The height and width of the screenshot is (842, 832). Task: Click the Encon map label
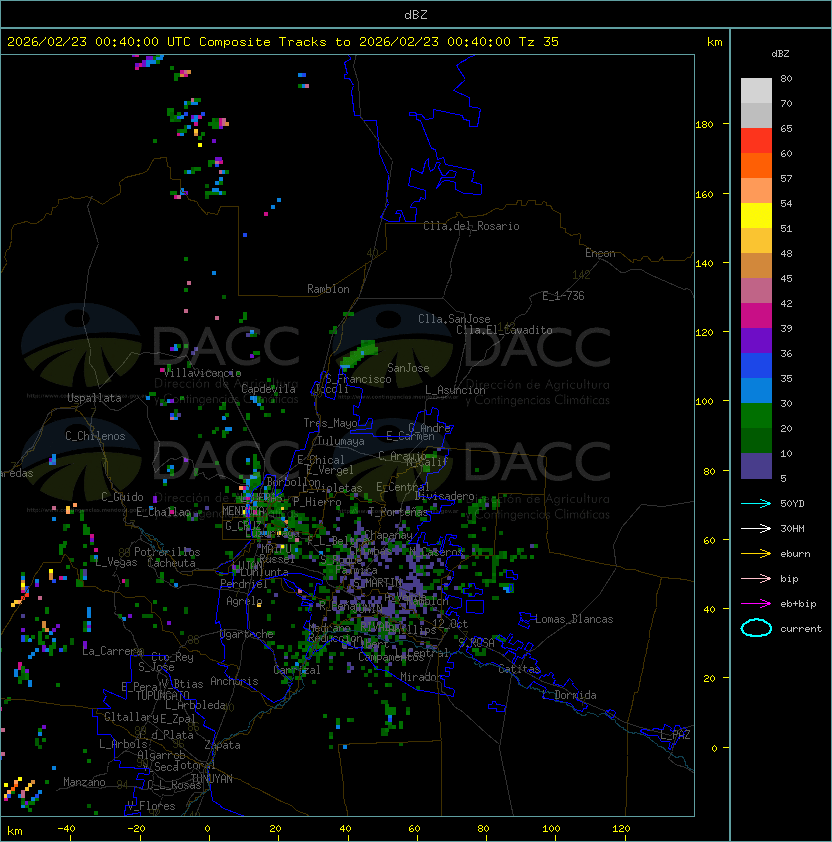click(x=600, y=253)
